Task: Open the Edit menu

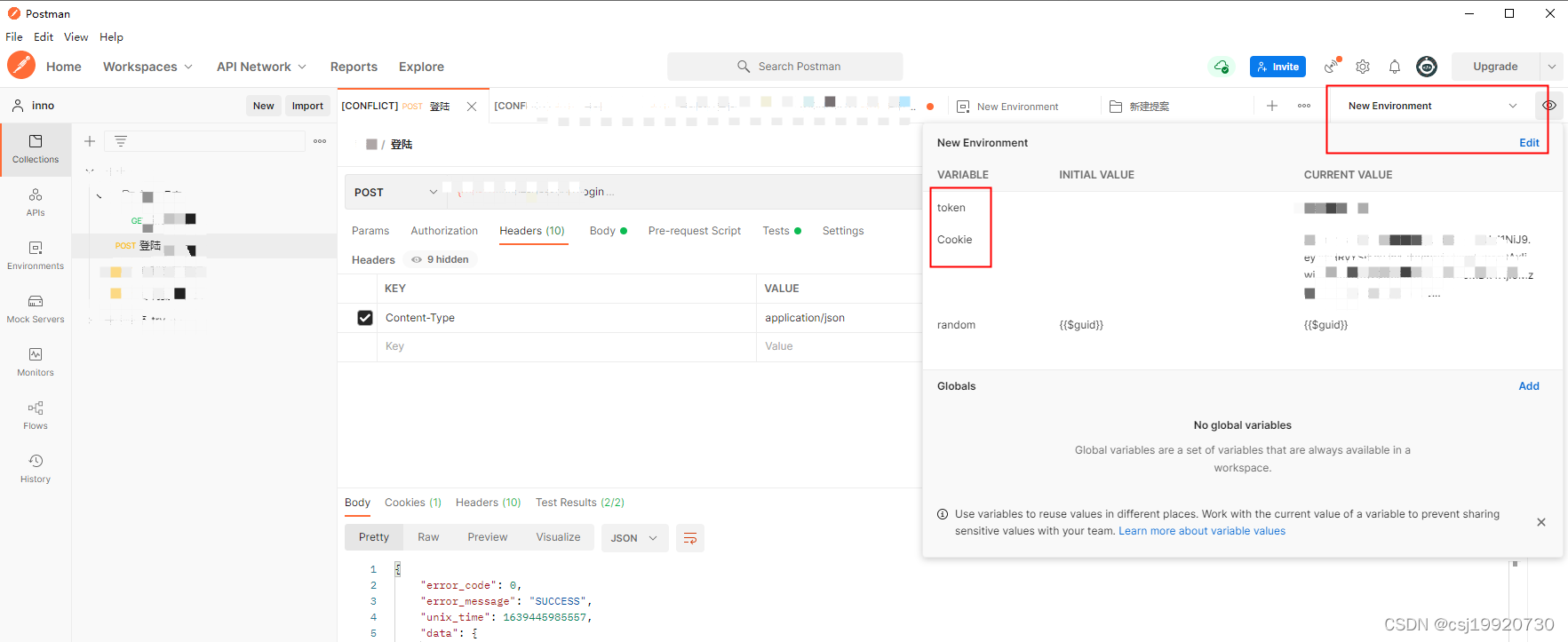Action: pyautogui.click(x=44, y=37)
